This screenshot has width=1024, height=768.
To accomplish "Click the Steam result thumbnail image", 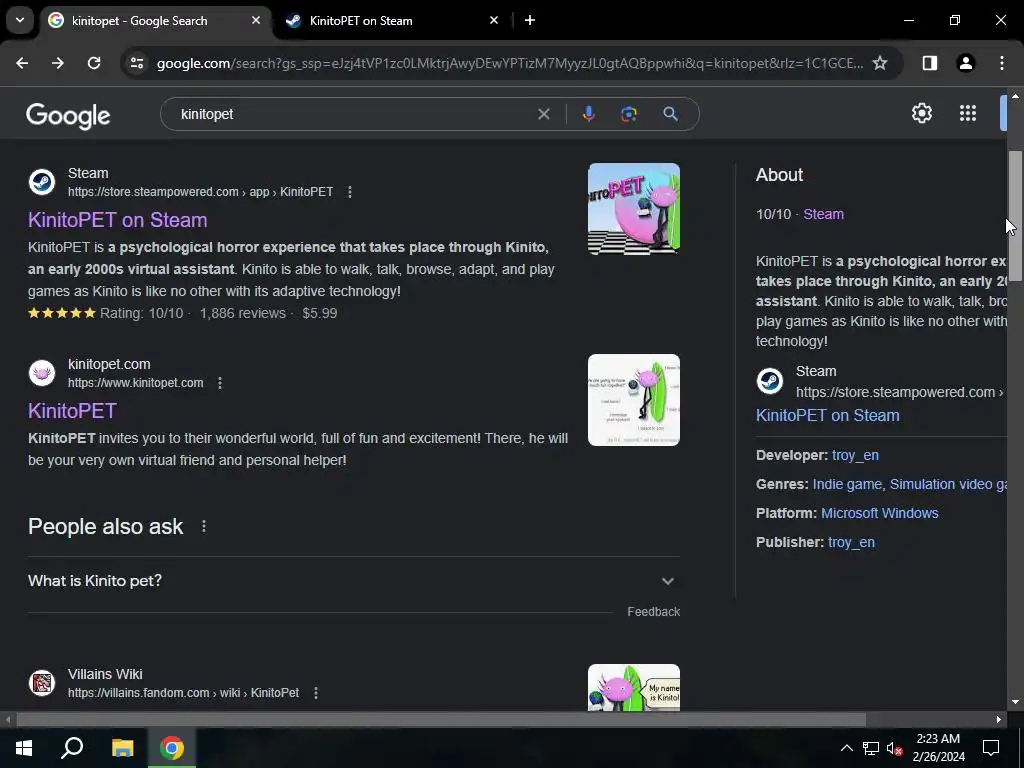I will click(633, 209).
